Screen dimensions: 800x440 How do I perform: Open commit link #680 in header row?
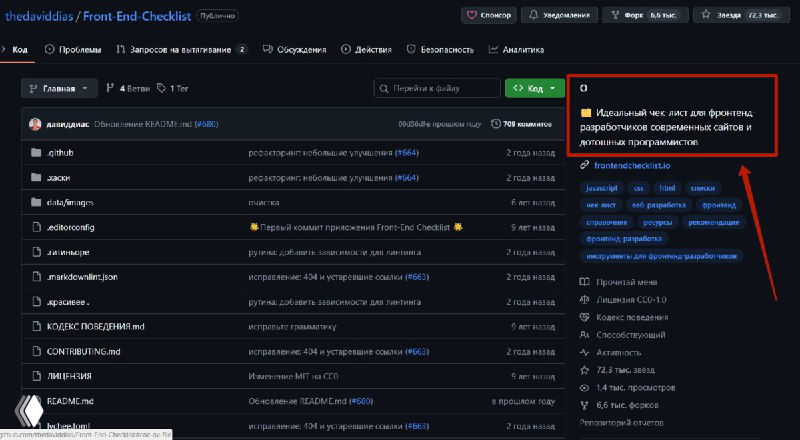tap(207, 124)
